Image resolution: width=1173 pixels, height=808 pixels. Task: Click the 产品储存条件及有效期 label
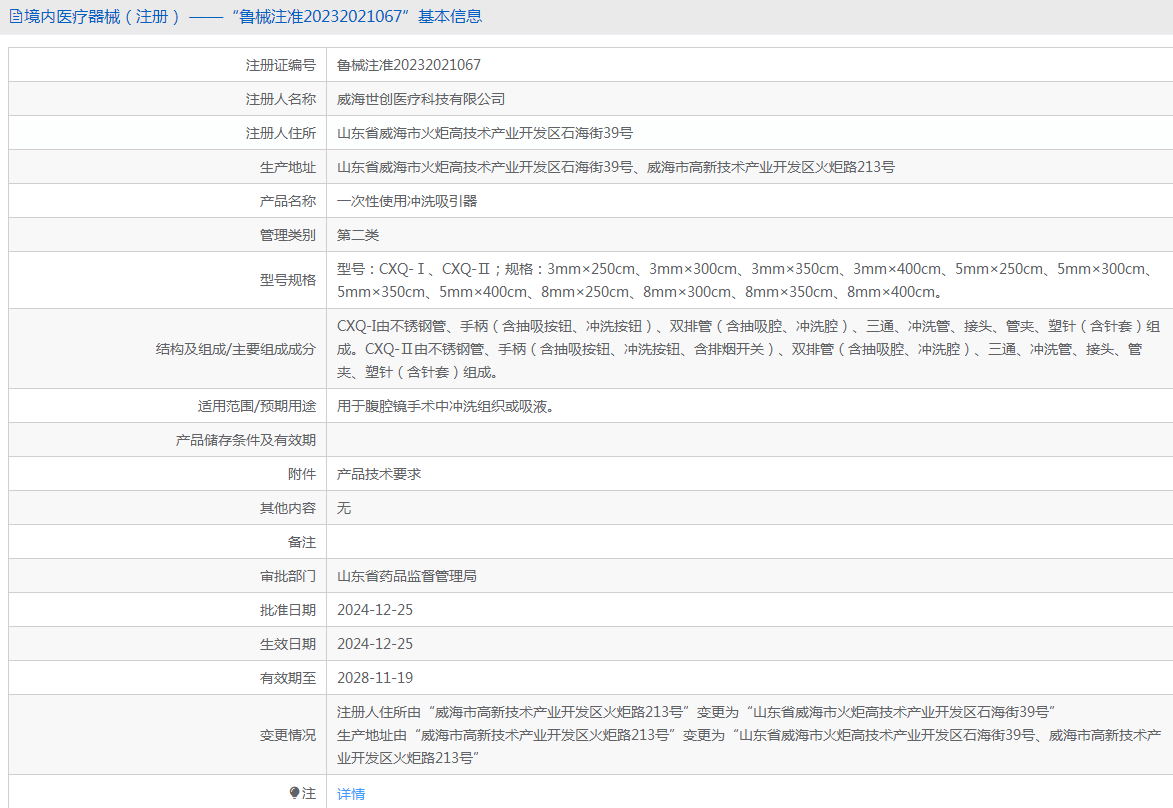(x=246, y=441)
